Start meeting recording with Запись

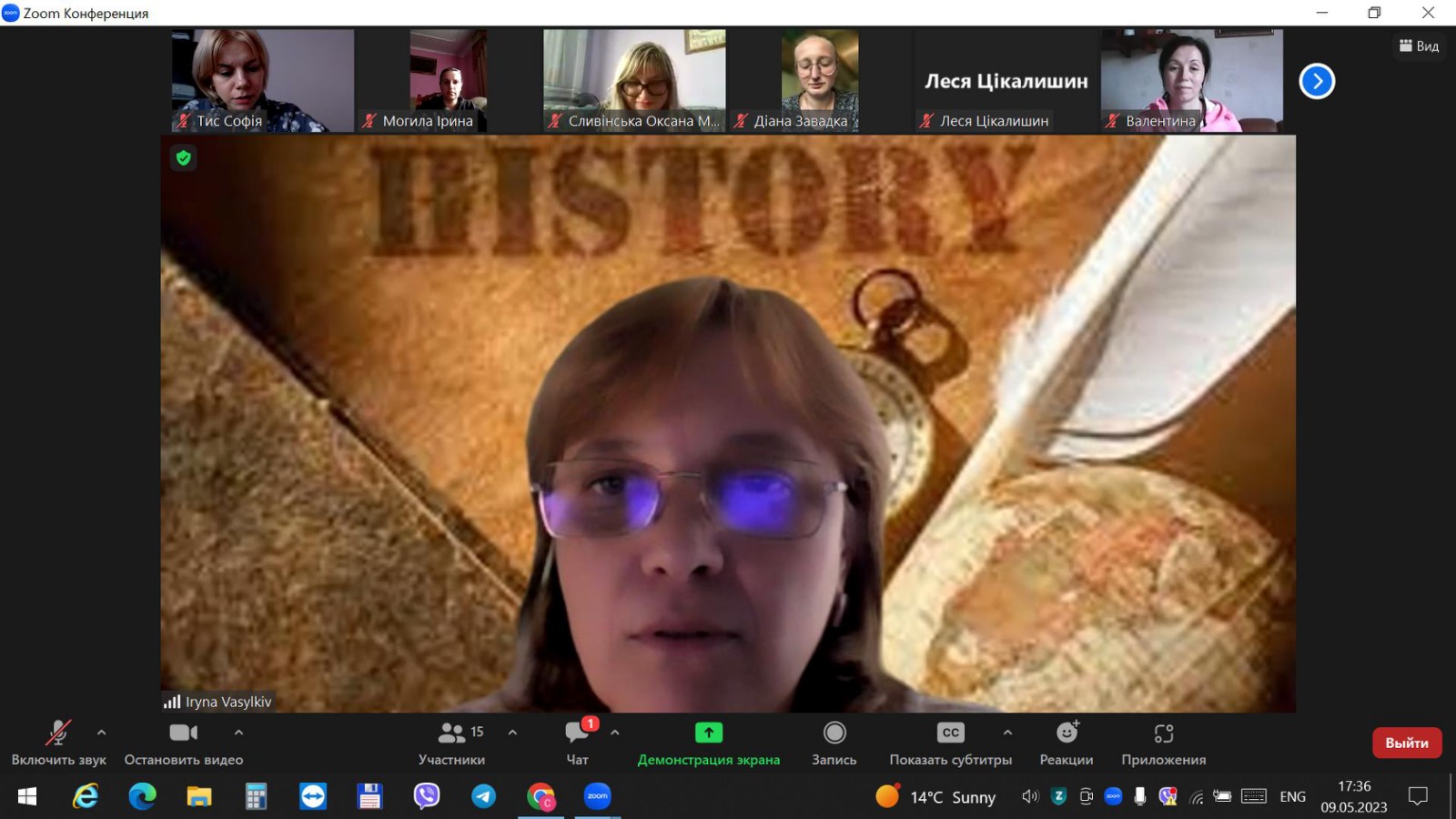coord(834,742)
